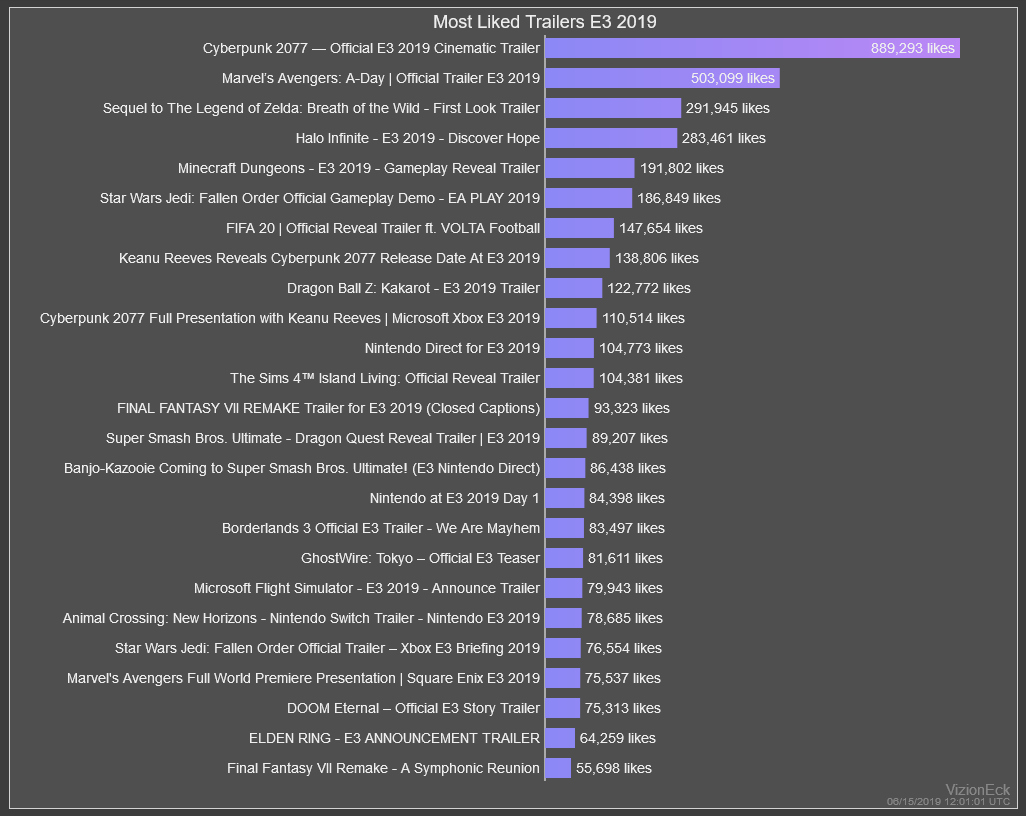Click the bar beside the ELDEN RING label

(x=560, y=738)
